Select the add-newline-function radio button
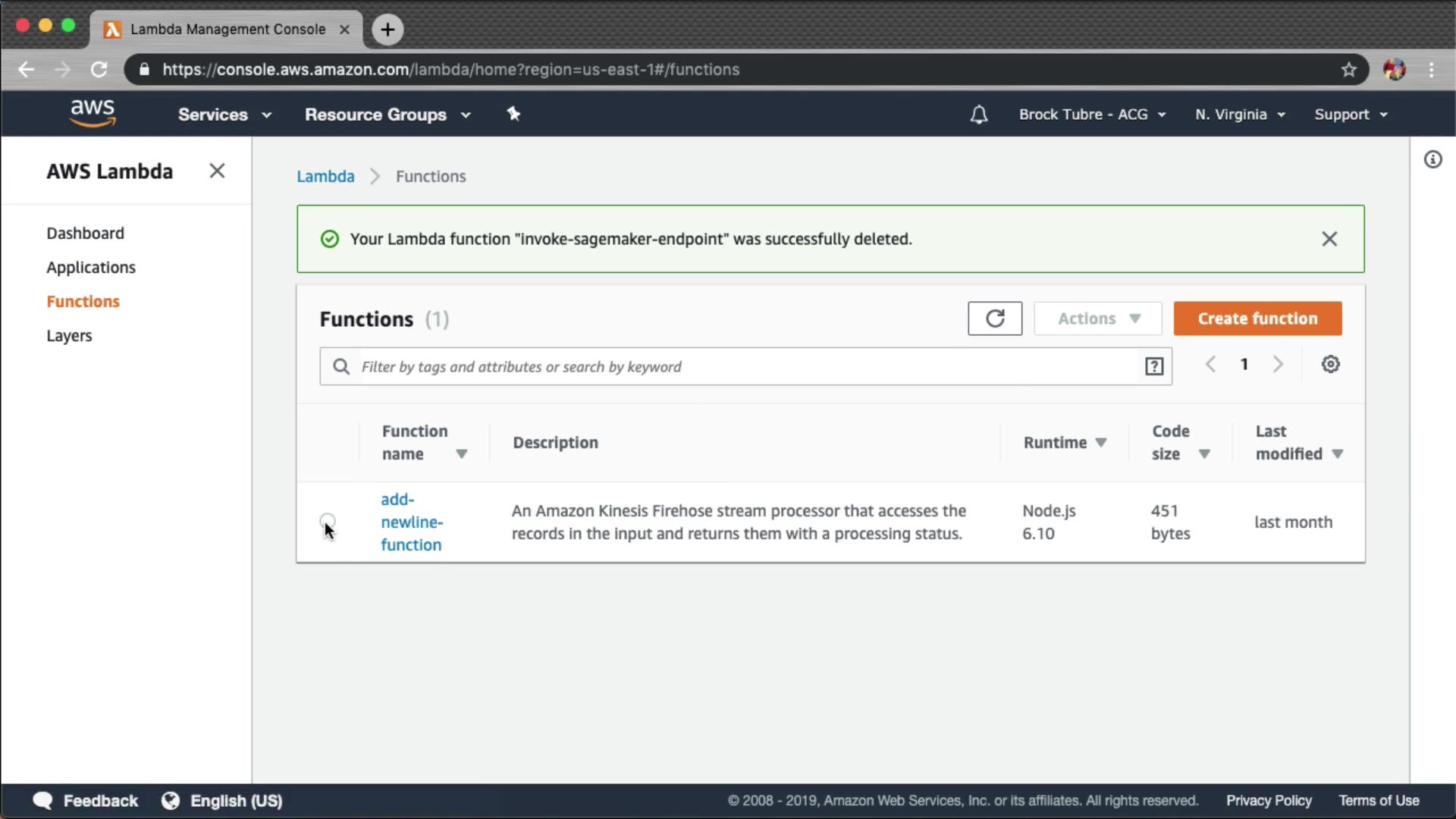Viewport: 1456px width, 819px height. point(328,521)
